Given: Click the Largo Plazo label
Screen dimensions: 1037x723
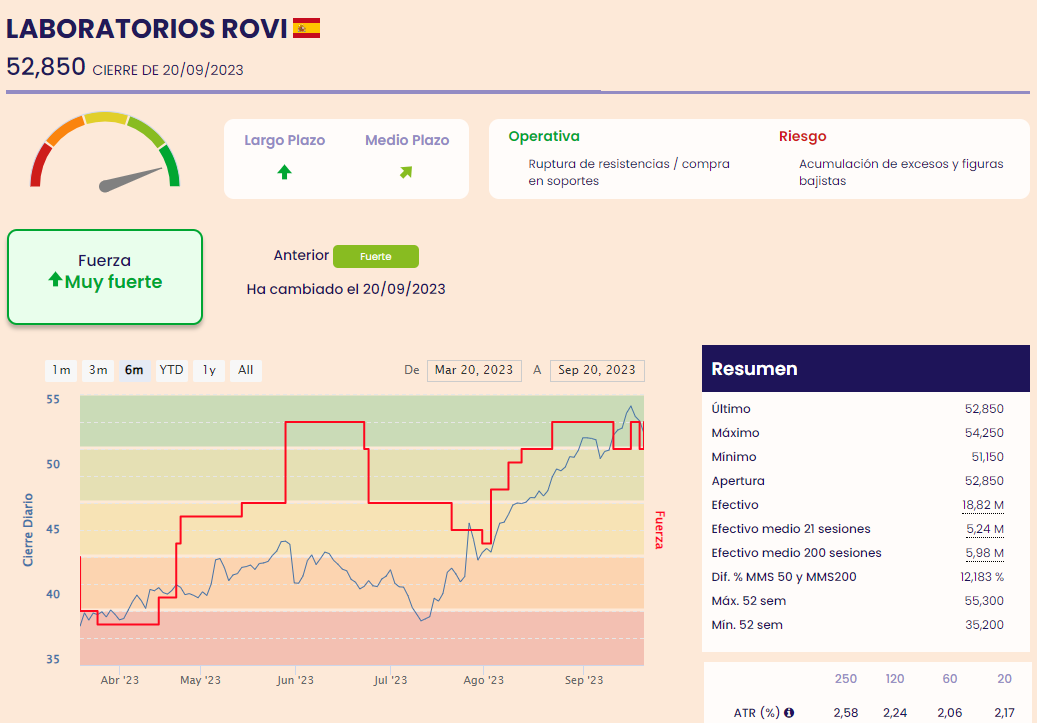Looking at the screenshot, I should coord(284,140).
